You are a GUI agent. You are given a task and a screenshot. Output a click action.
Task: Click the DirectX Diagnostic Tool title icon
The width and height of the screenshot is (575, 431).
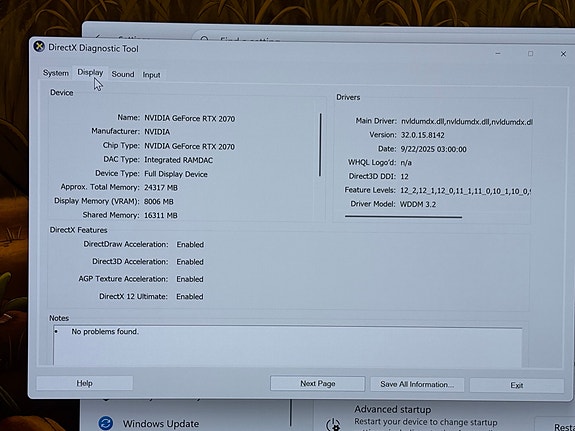39,47
